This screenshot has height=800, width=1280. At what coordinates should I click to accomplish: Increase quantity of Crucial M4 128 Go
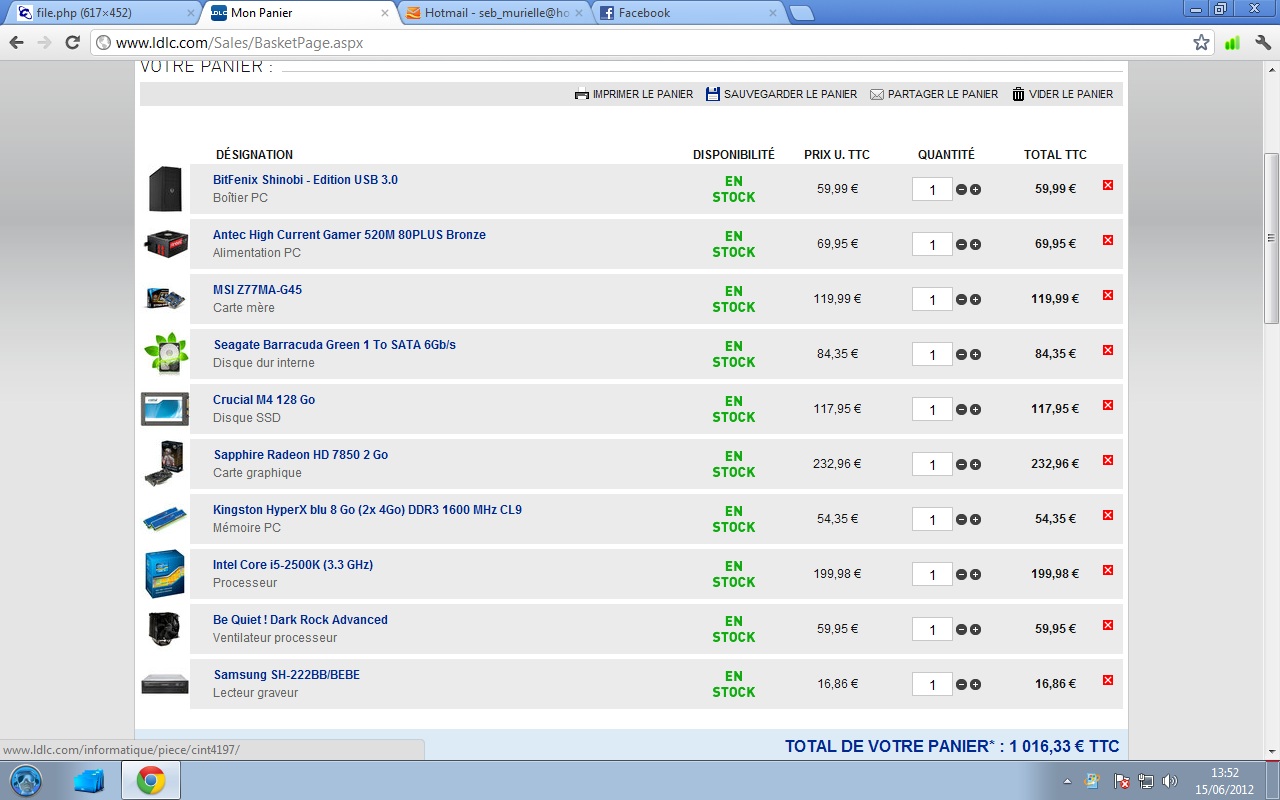tap(975, 410)
